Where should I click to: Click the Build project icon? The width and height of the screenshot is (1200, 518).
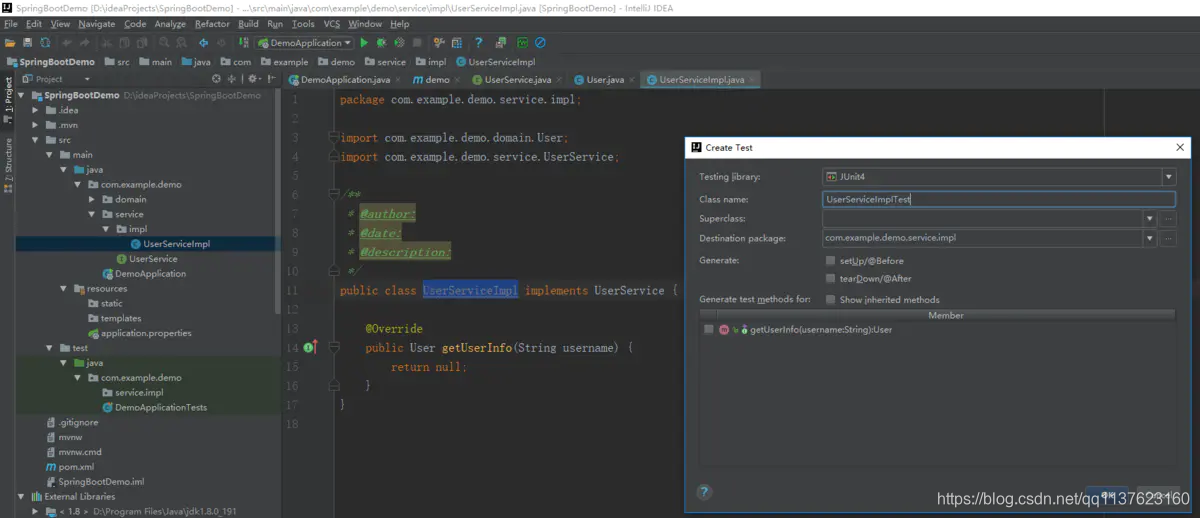(x=244, y=43)
